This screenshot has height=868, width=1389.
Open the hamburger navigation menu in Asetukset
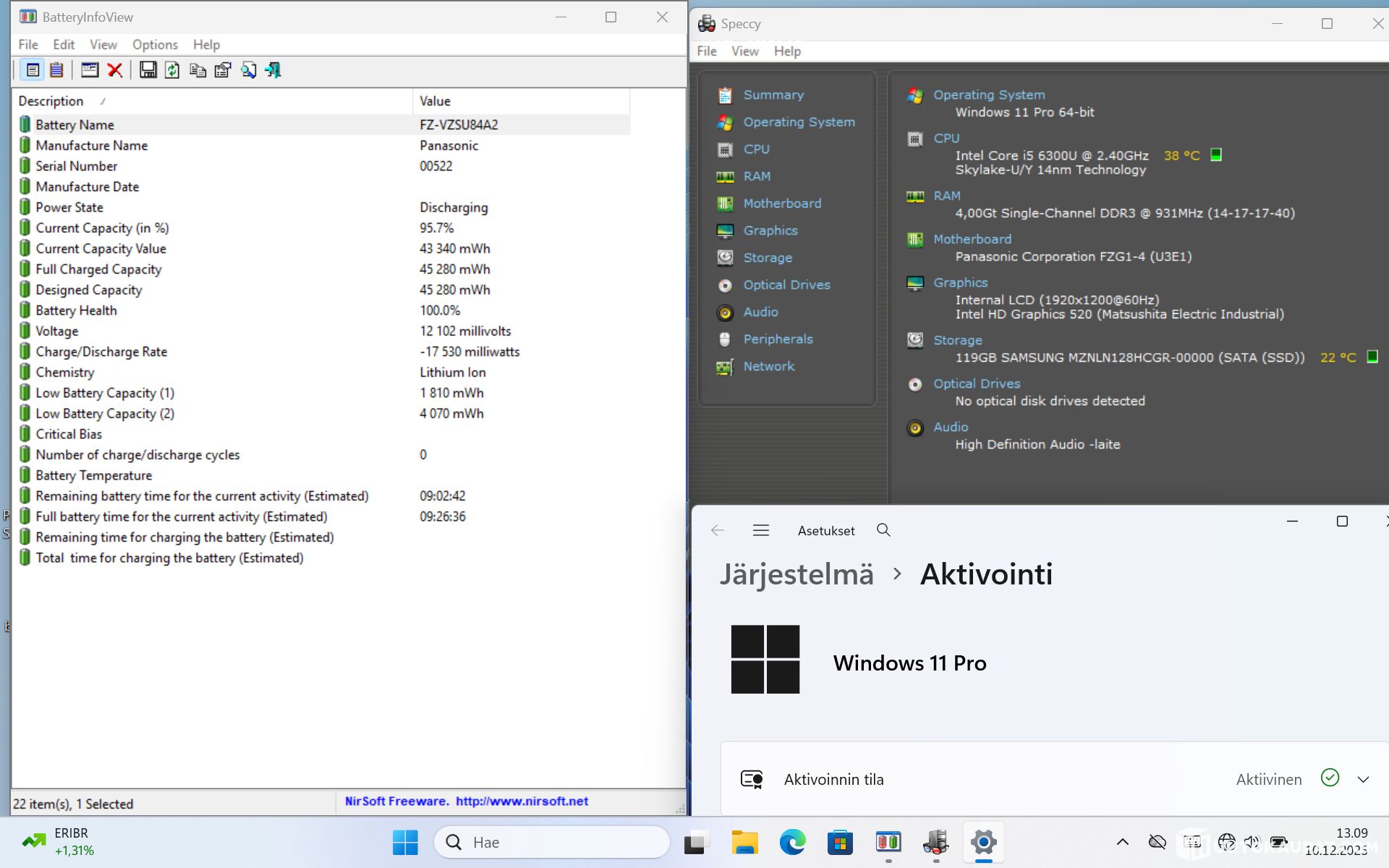point(760,530)
